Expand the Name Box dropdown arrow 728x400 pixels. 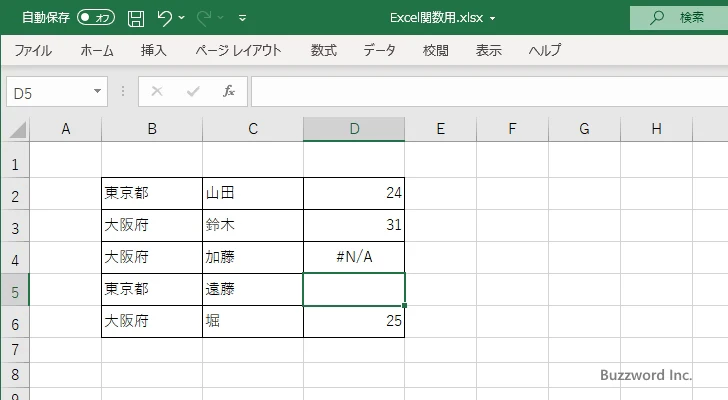98,91
